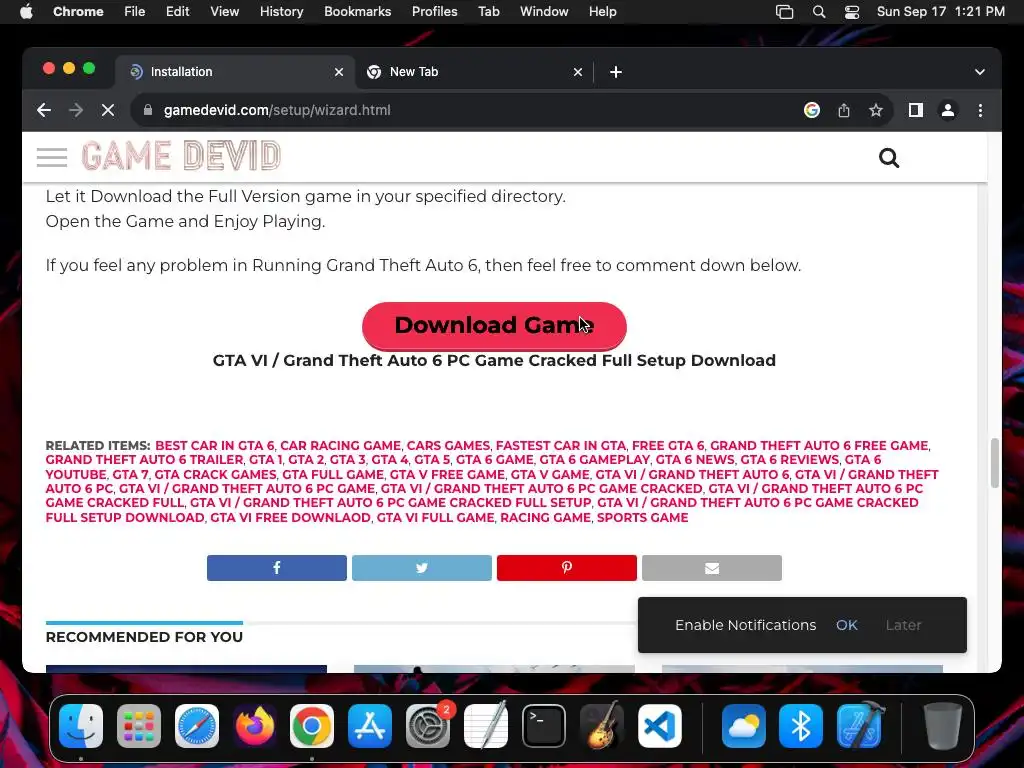Screen dimensions: 1024x768
Task: Open the File menu
Action: (x=135, y=12)
